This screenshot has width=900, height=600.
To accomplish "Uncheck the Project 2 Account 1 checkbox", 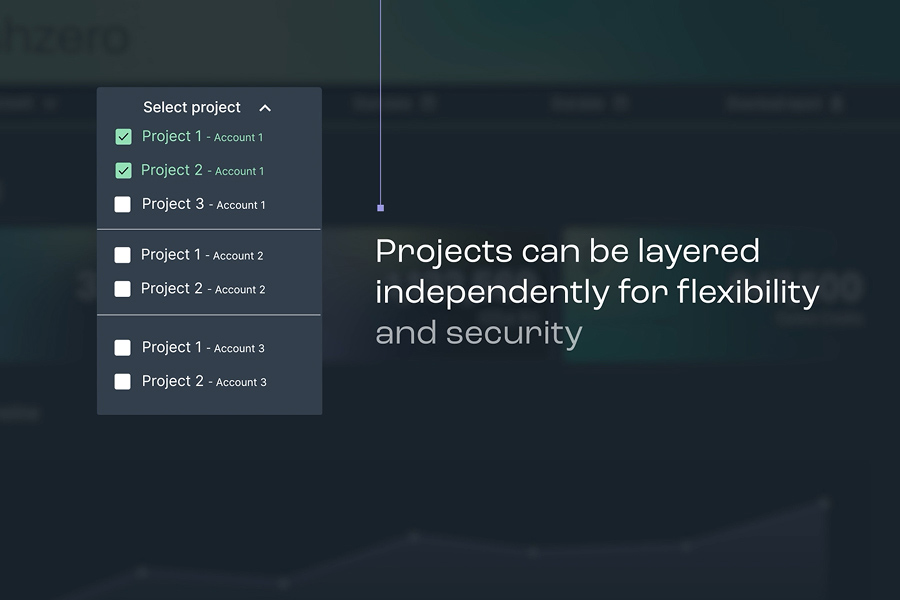I will 123,171.
